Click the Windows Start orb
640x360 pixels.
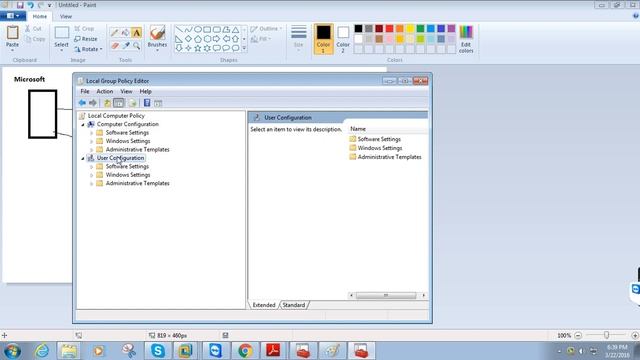coord(12,351)
